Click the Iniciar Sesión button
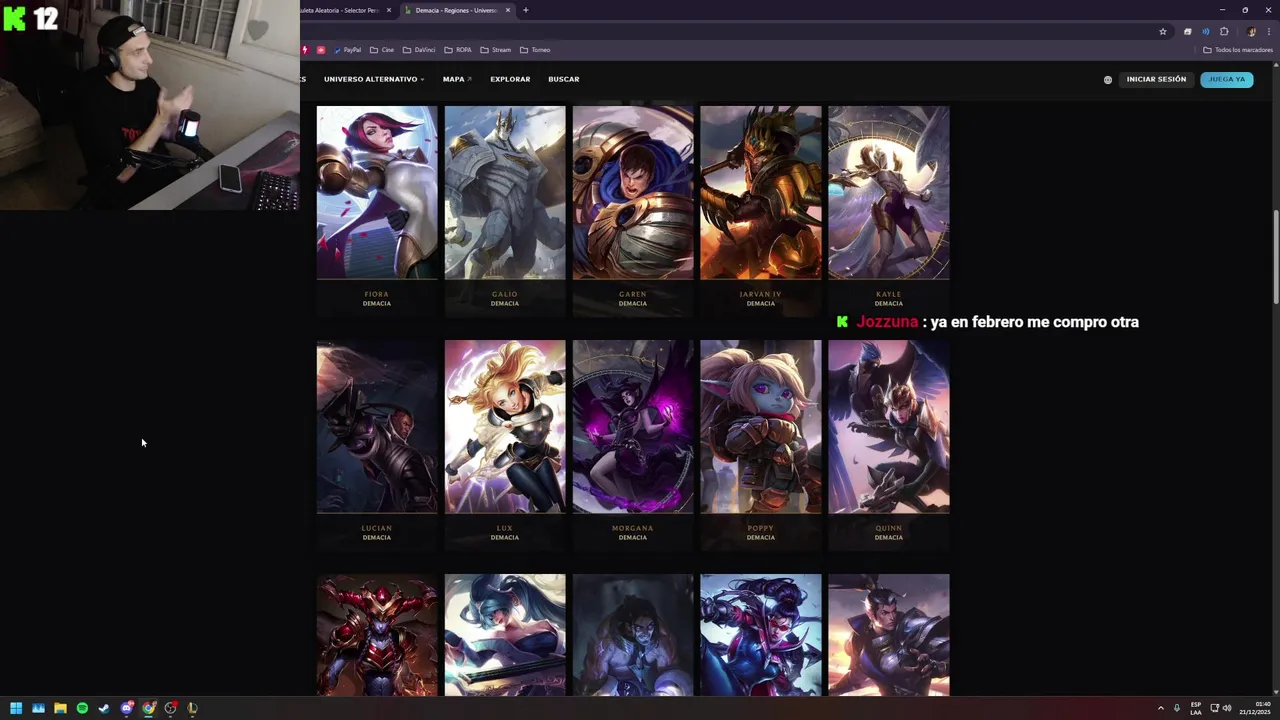 pyautogui.click(x=1156, y=79)
